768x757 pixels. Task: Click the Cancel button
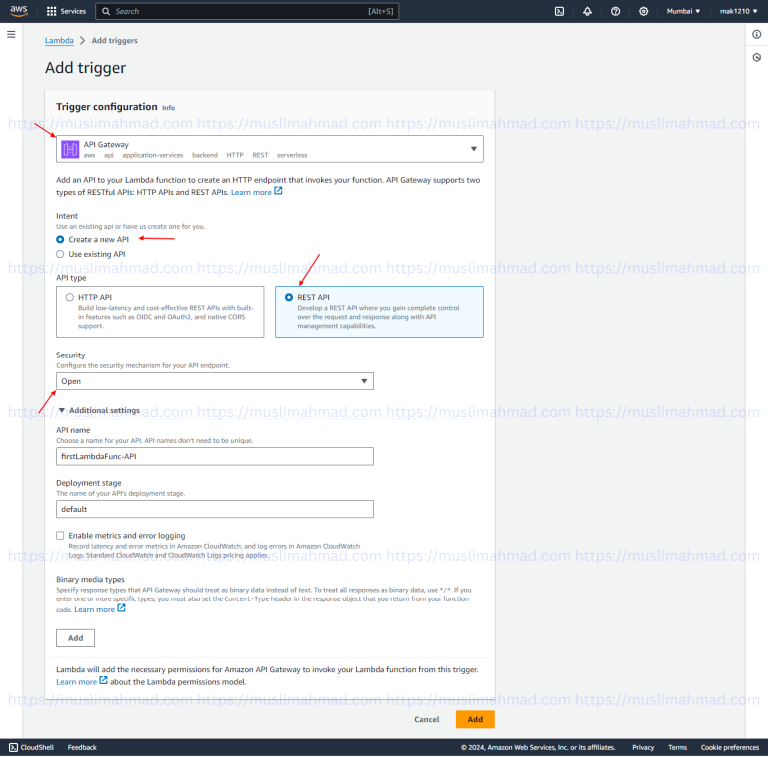[427, 719]
